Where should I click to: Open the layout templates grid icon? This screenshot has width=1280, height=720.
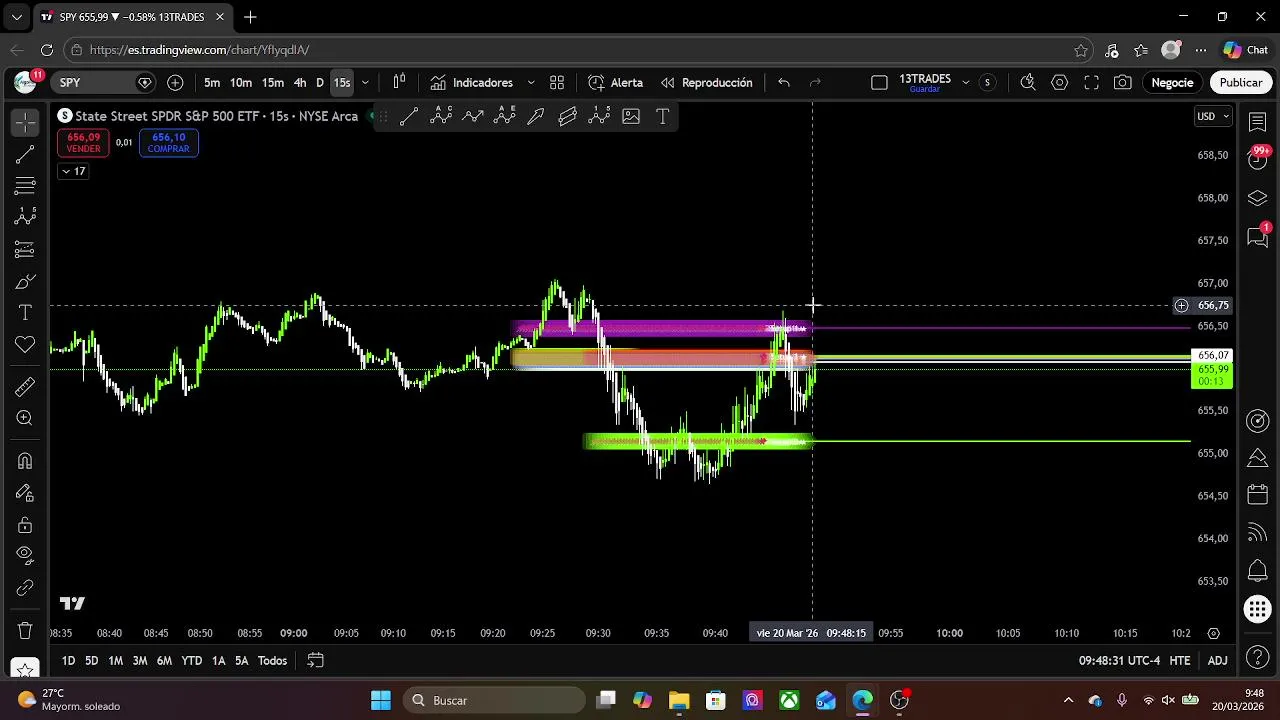(557, 83)
